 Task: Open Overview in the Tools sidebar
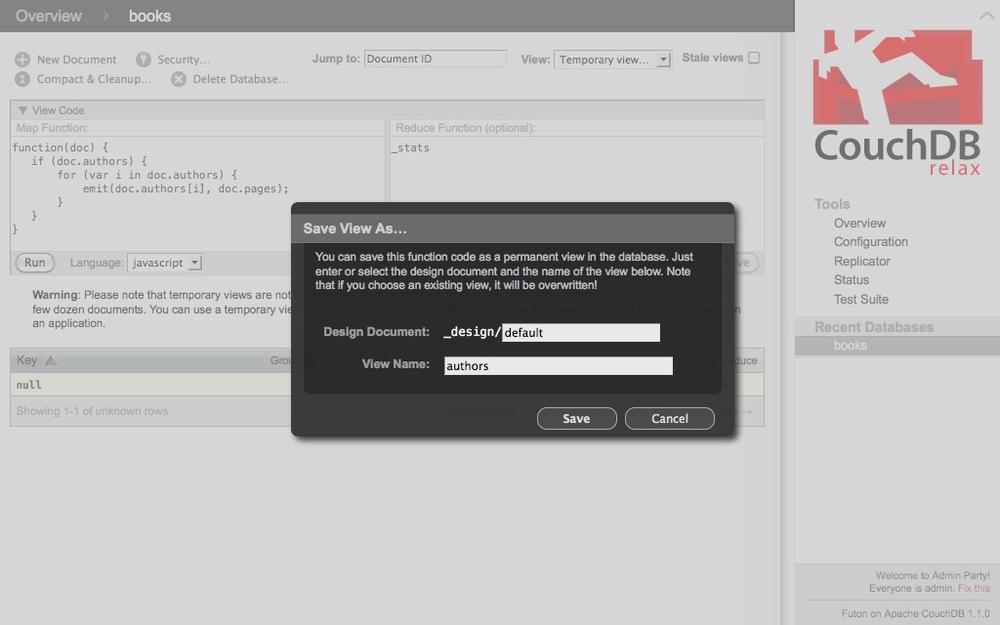coord(860,223)
